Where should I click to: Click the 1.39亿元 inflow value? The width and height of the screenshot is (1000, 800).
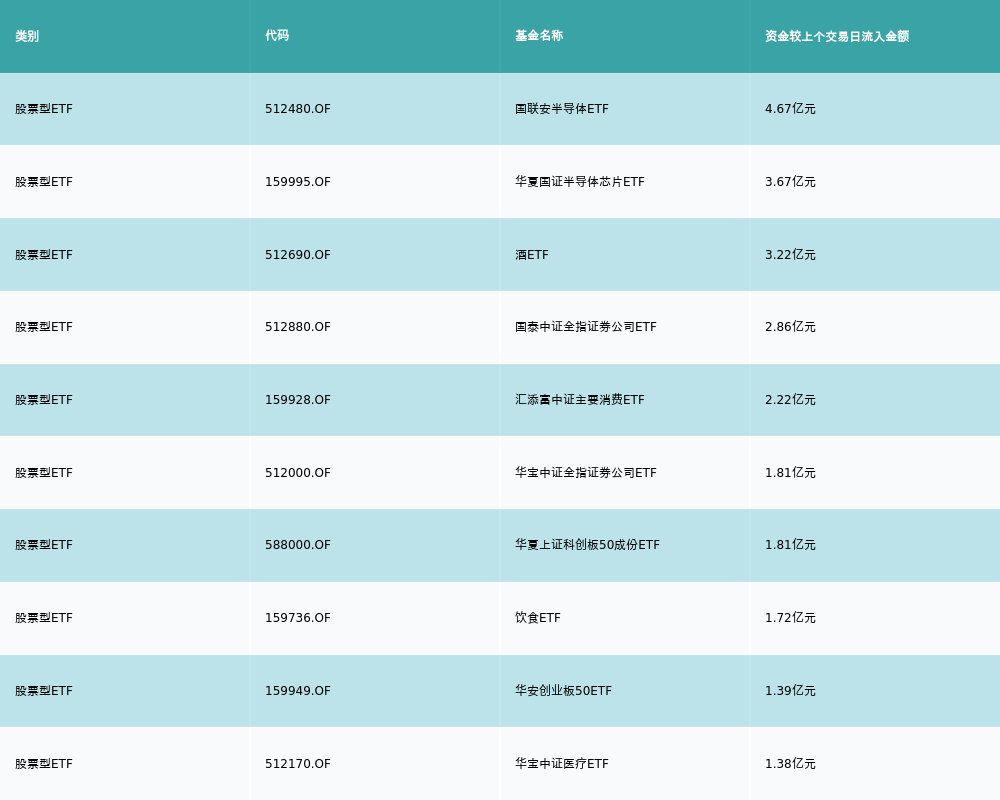(790, 691)
